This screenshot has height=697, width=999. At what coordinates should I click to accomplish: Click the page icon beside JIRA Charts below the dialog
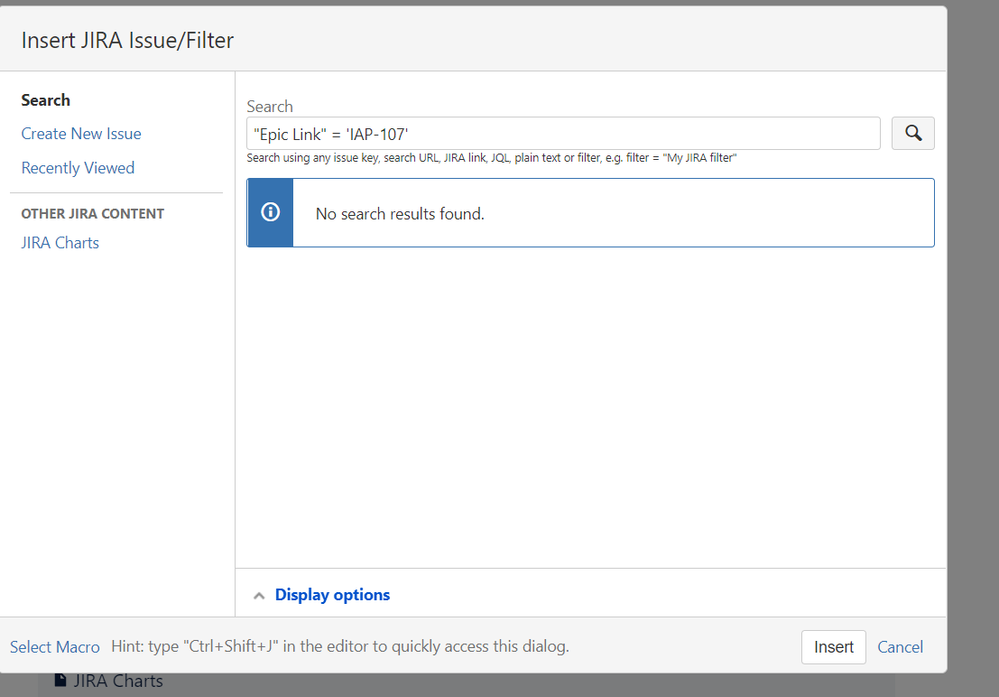coord(61,681)
